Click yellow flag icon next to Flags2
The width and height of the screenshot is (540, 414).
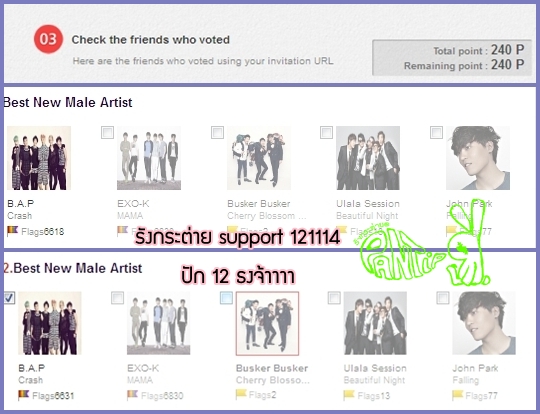point(241,394)
